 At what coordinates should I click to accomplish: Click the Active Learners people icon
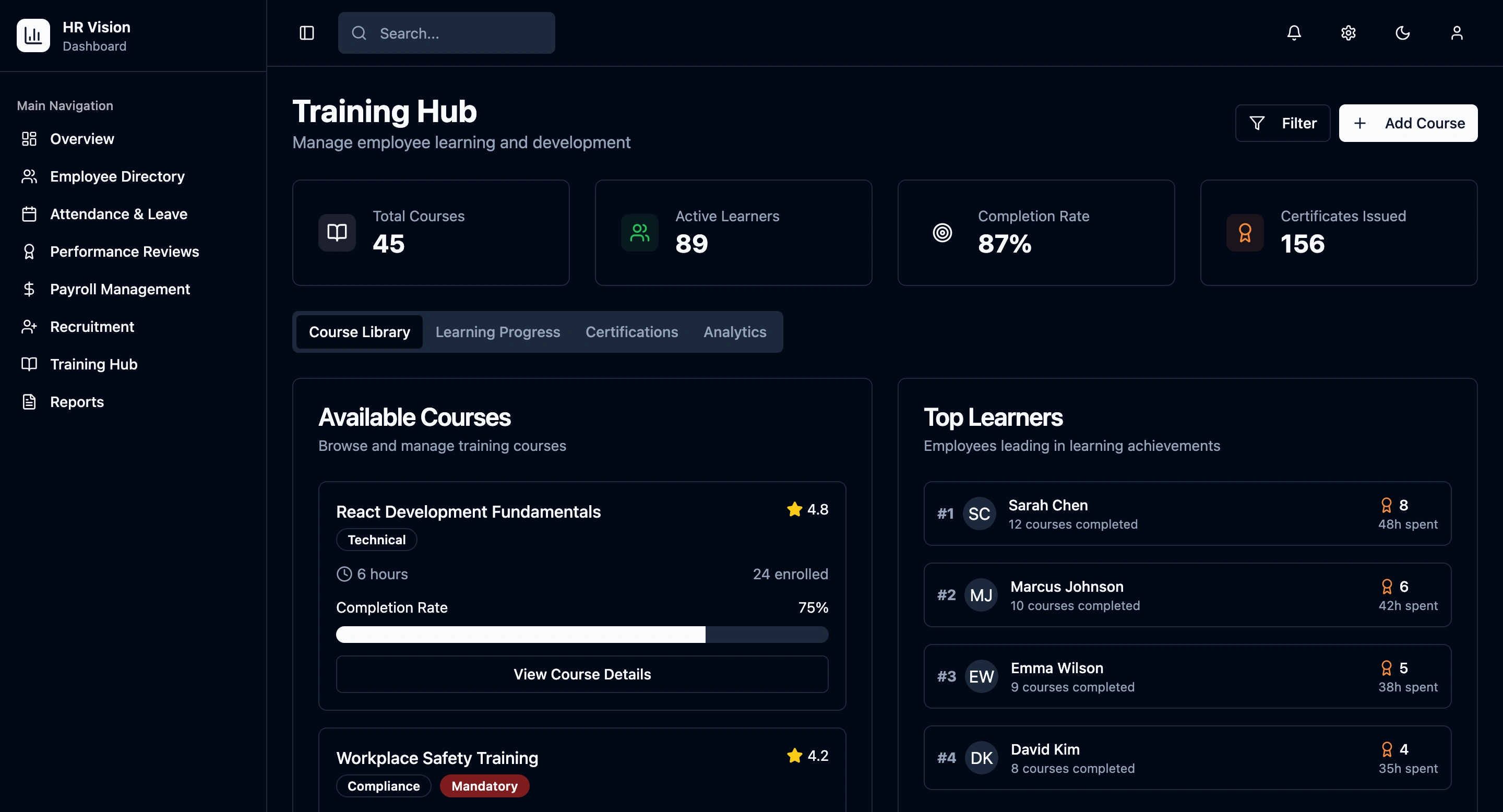point(639,233)
